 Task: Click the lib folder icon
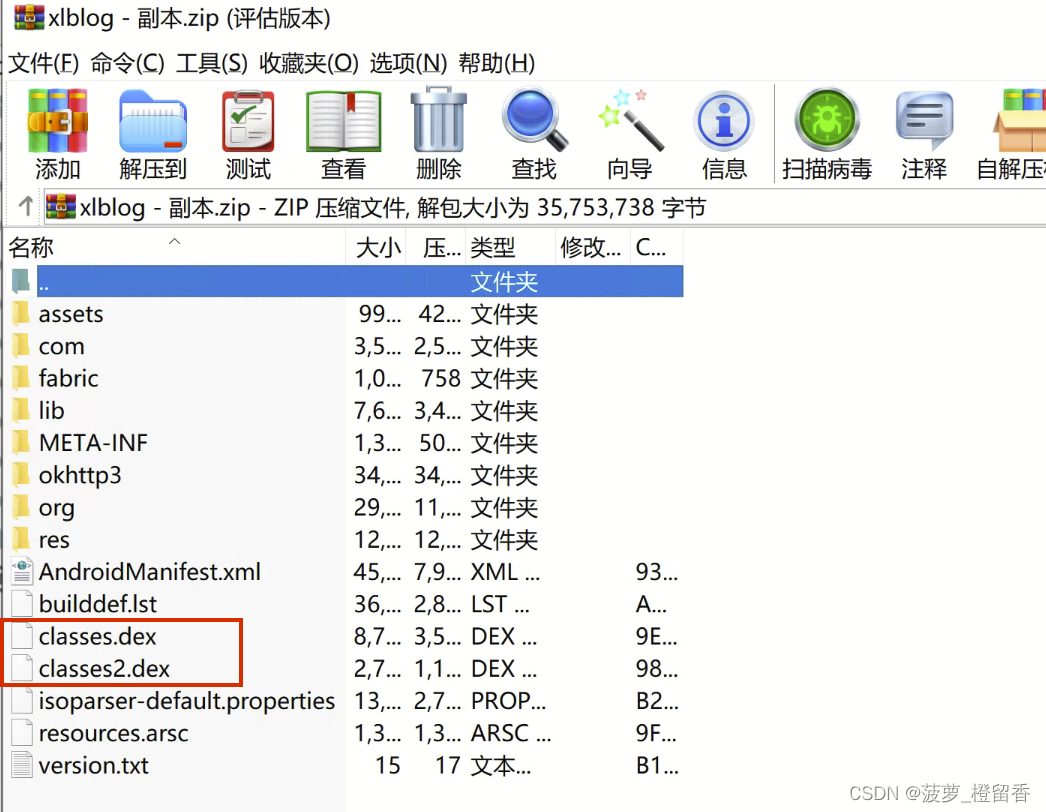tap(21, 410)
